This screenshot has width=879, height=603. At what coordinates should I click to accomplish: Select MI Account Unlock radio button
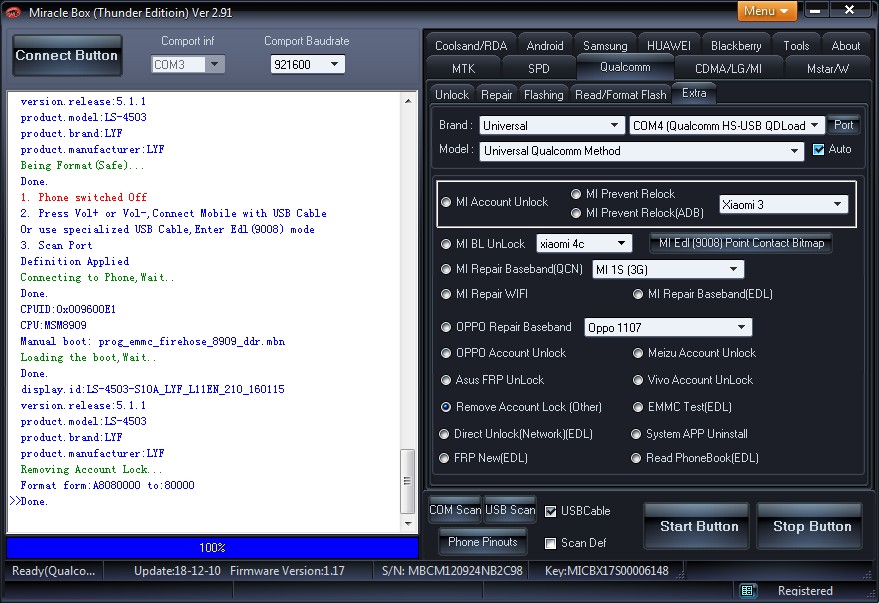coord(446,202)
